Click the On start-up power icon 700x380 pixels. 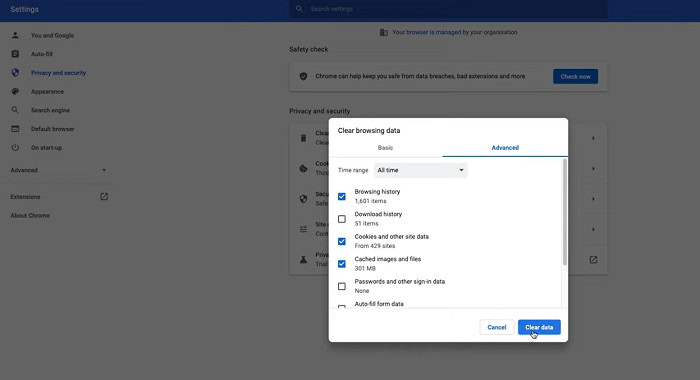coord(15,147)
